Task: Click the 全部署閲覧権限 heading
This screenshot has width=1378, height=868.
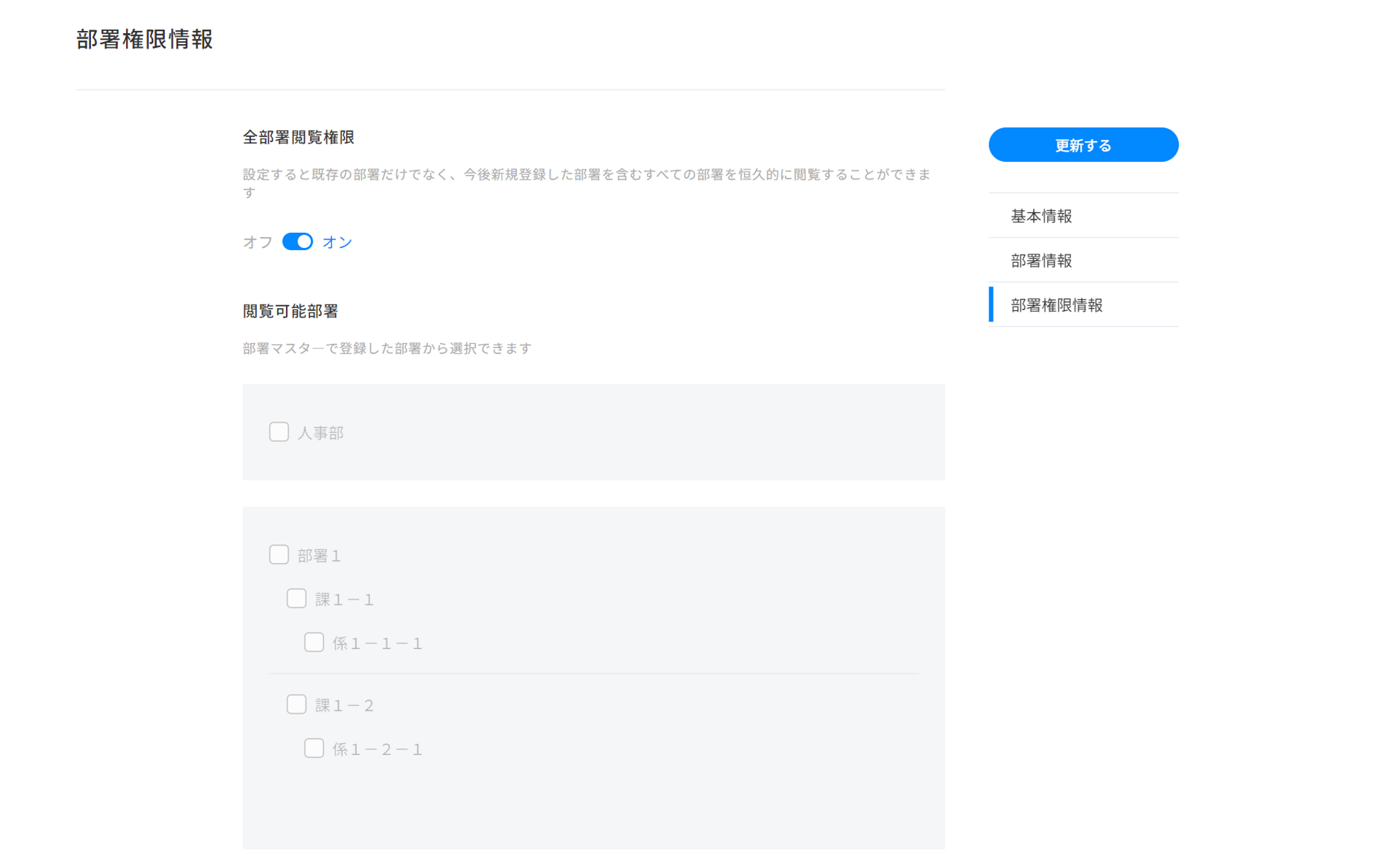Action: point(298,137)
